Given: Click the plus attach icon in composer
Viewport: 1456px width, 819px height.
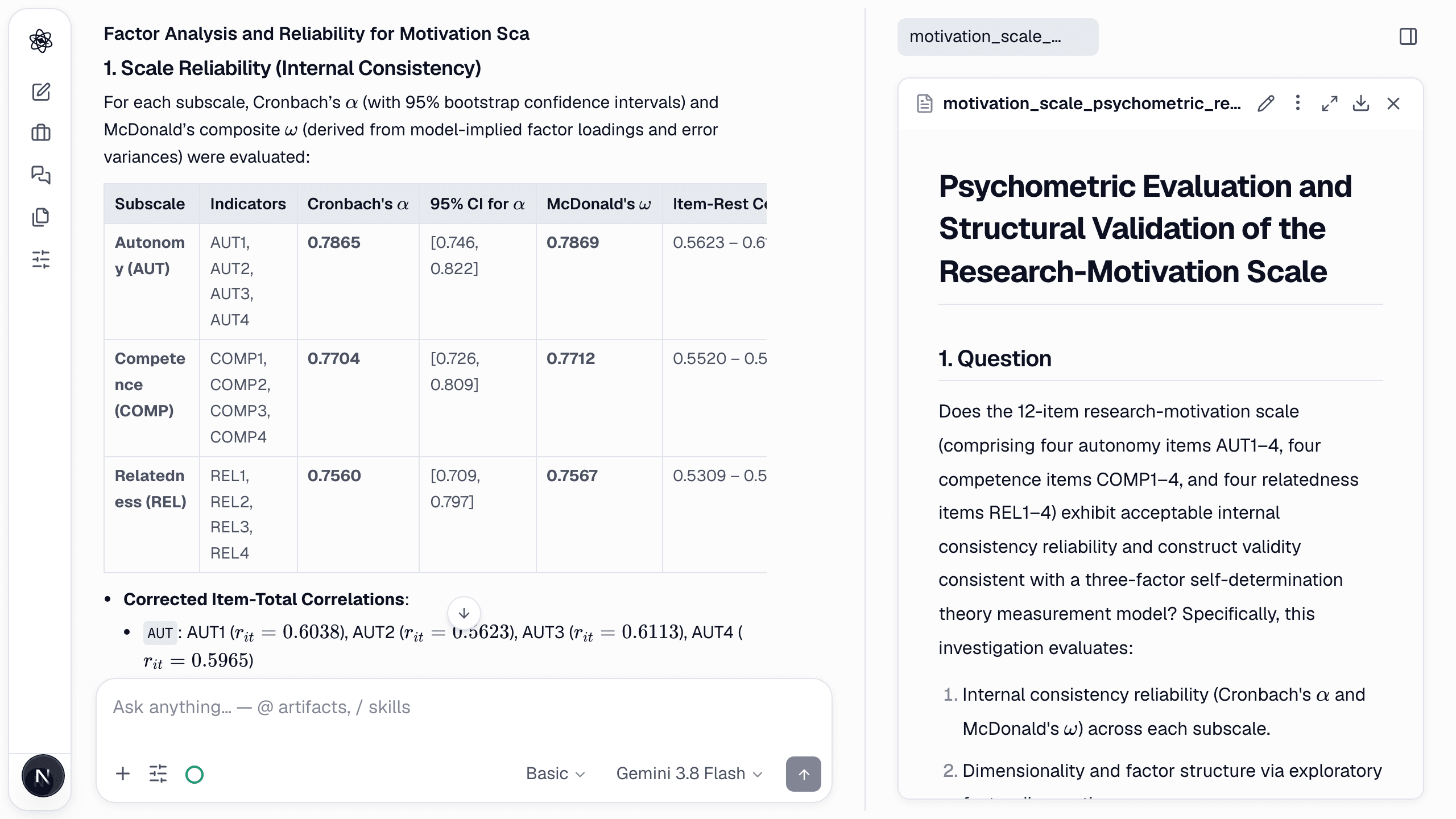Looking at the screenshot, I should [123, 773].
